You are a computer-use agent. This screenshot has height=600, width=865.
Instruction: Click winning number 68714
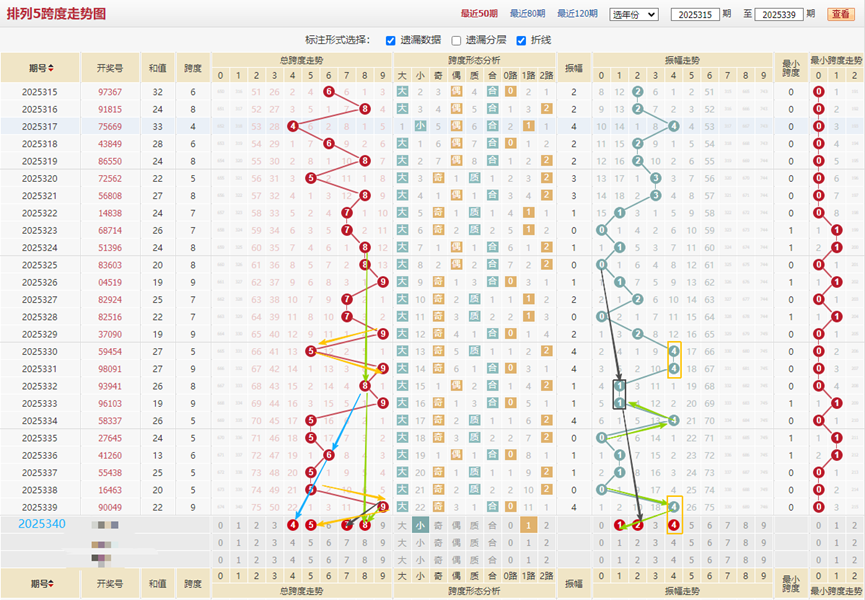[110, 231]
